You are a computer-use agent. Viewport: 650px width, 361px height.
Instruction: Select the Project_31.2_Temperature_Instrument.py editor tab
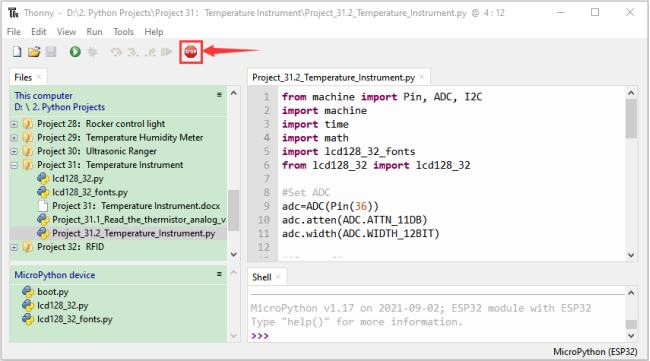click(x=333, y=78)
